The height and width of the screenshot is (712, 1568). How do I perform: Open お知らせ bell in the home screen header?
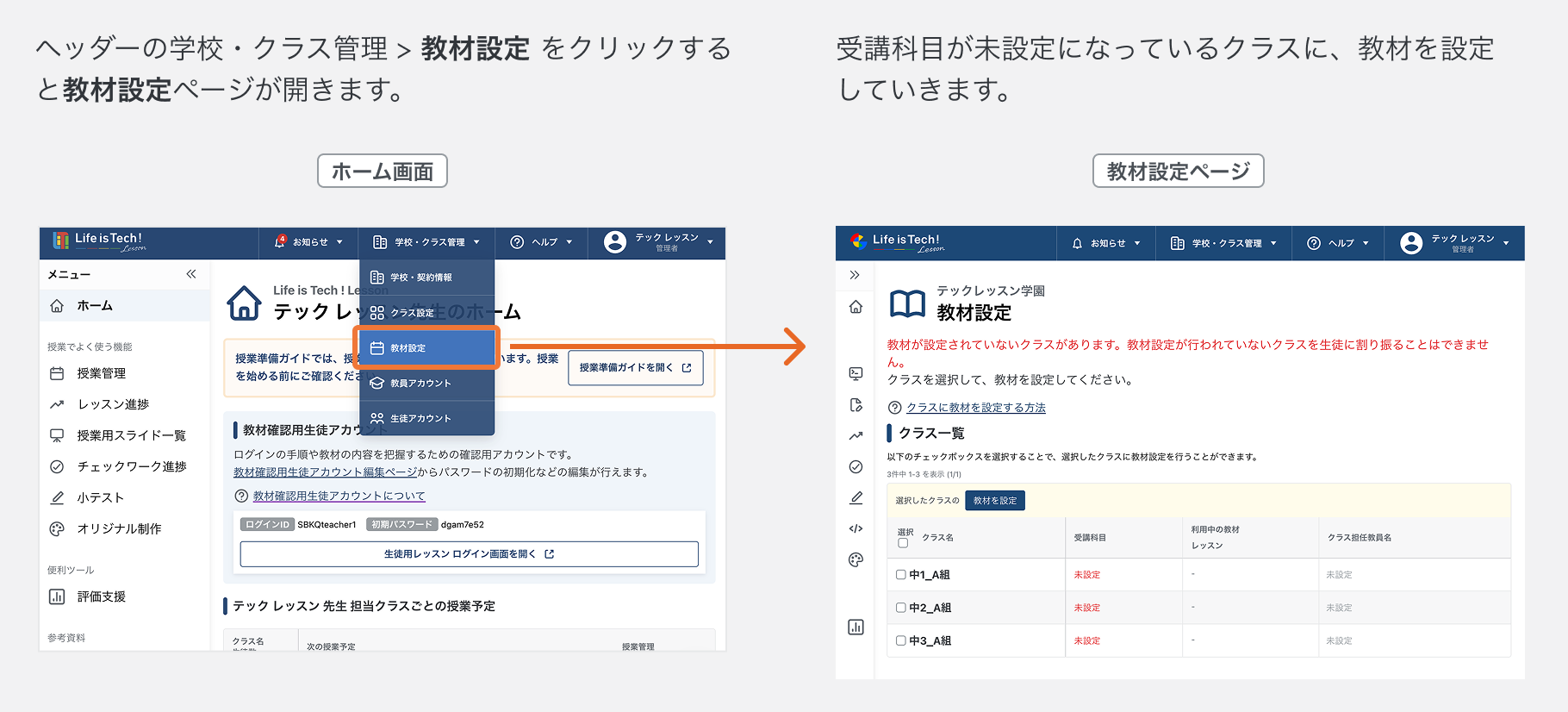click(x=308, y=242)
